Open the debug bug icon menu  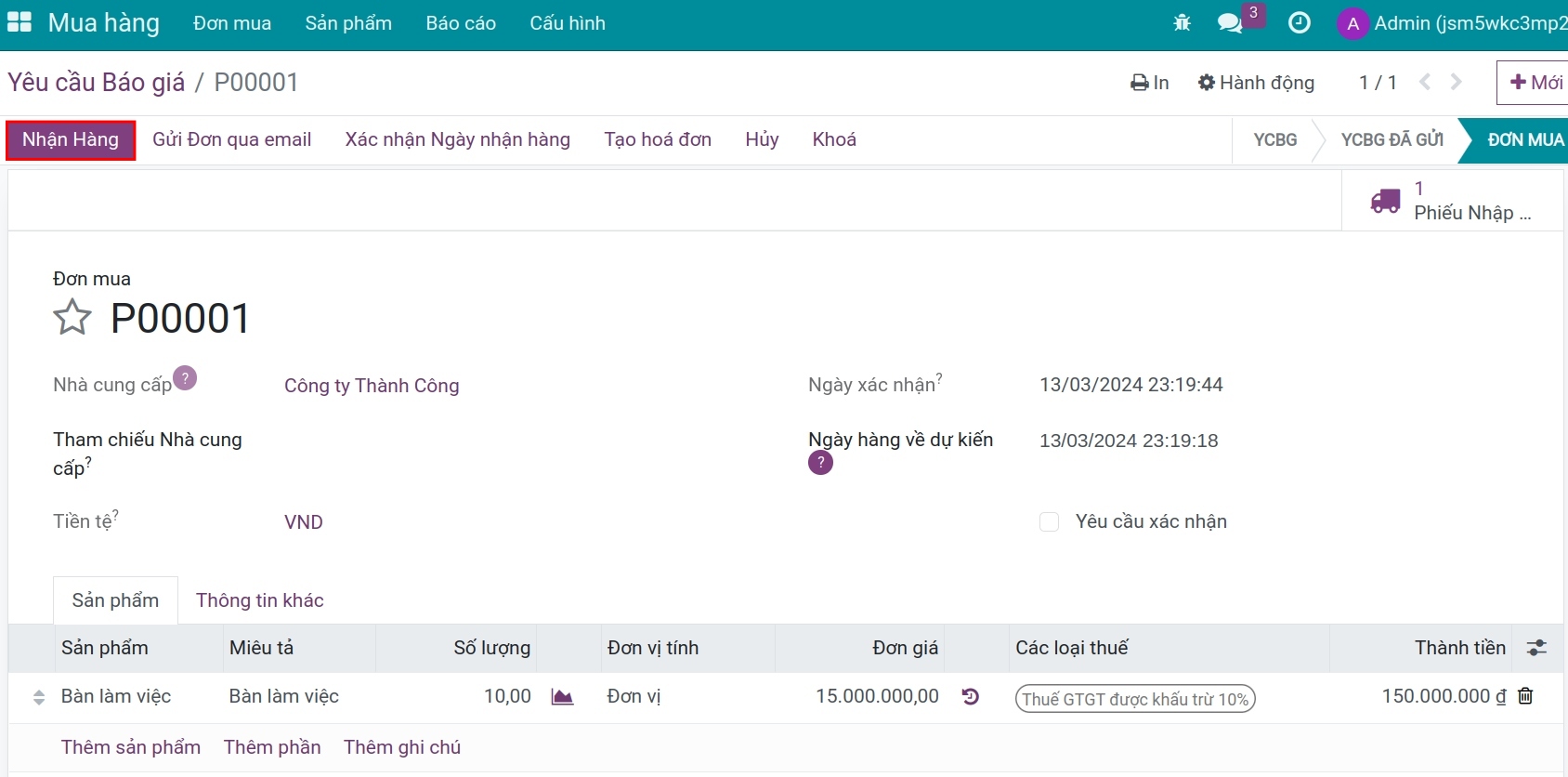(1182, 22)
